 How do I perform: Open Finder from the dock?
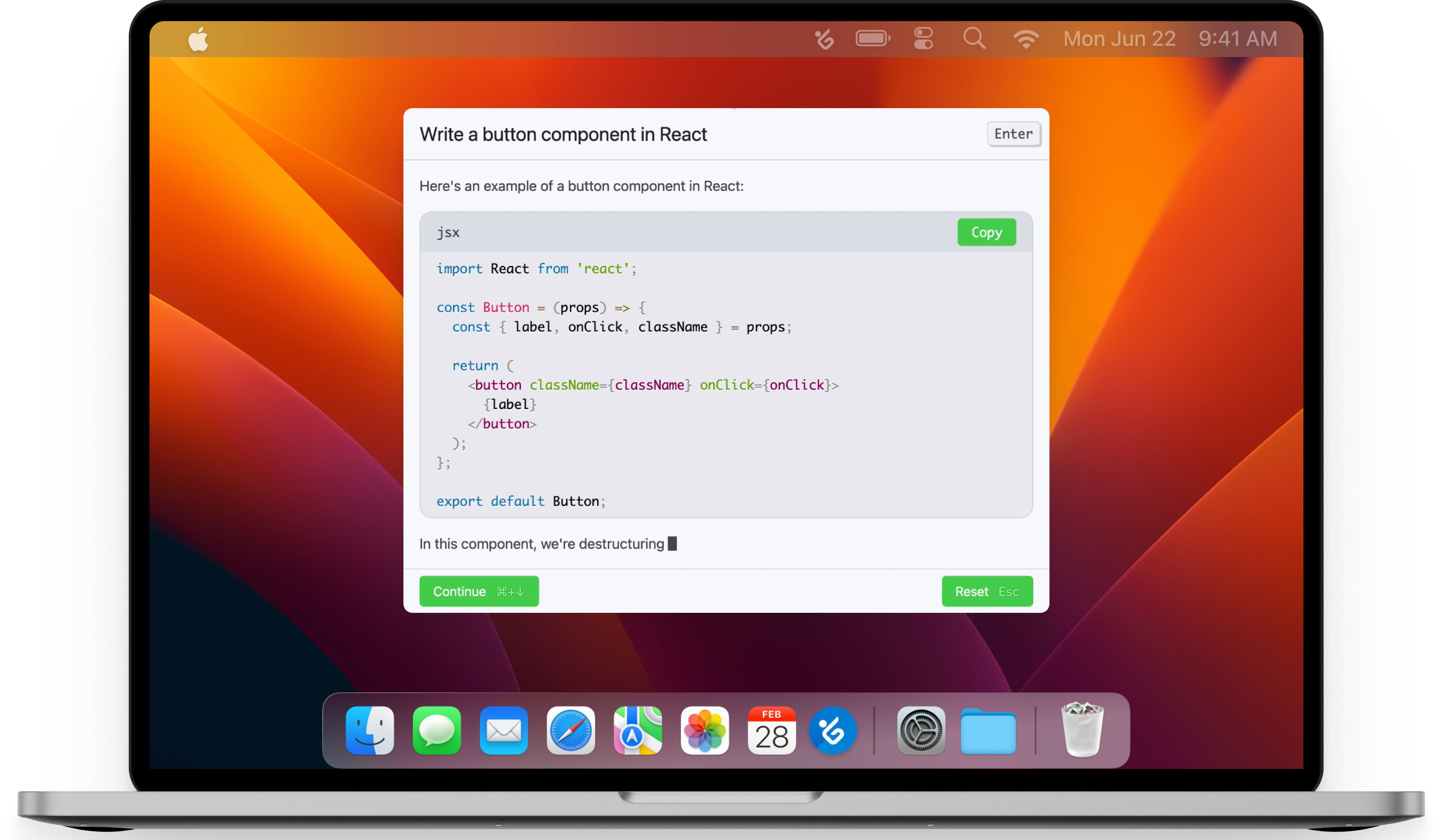point(370,730)
